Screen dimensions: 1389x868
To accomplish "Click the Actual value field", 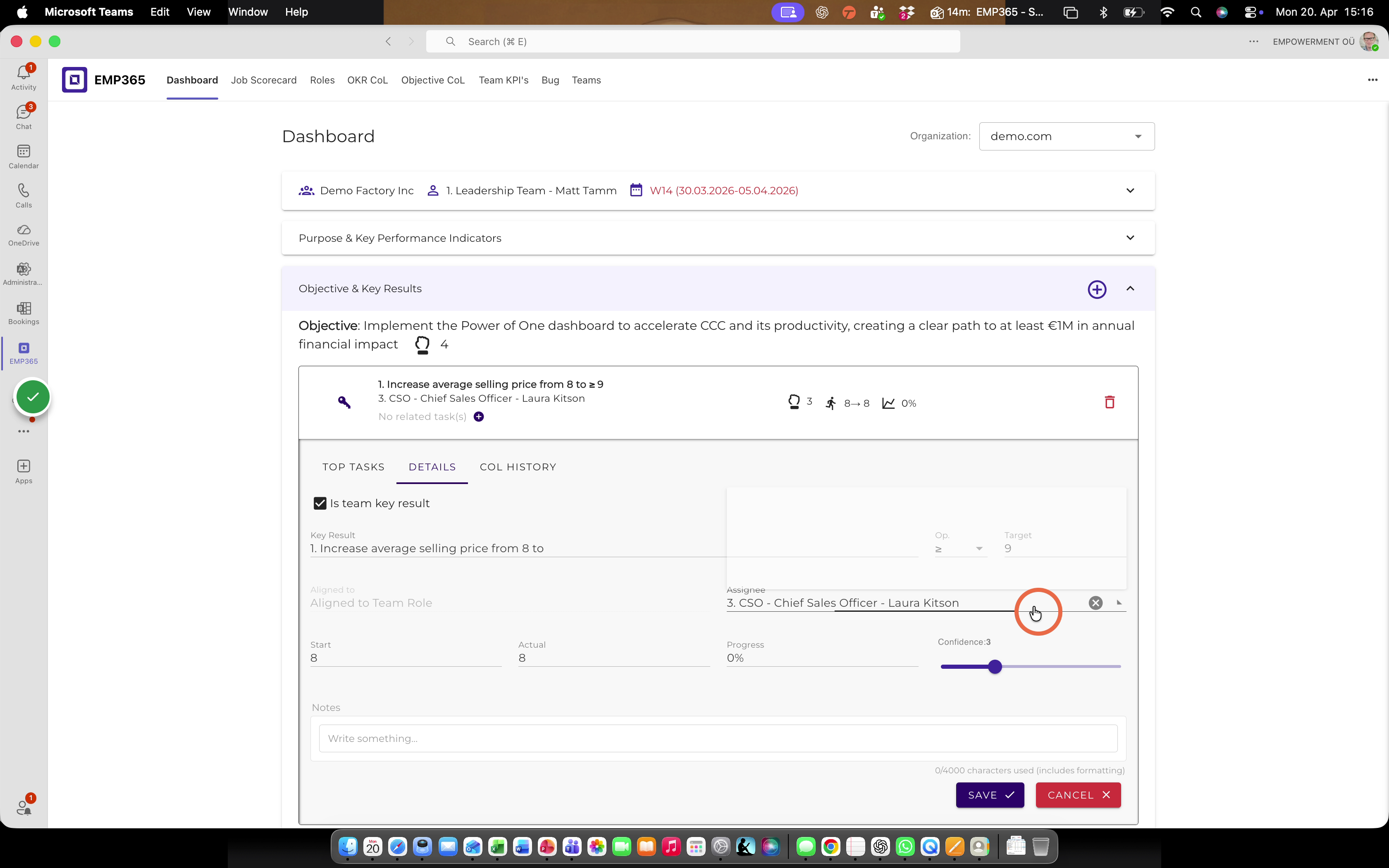I will click(613, 658).
